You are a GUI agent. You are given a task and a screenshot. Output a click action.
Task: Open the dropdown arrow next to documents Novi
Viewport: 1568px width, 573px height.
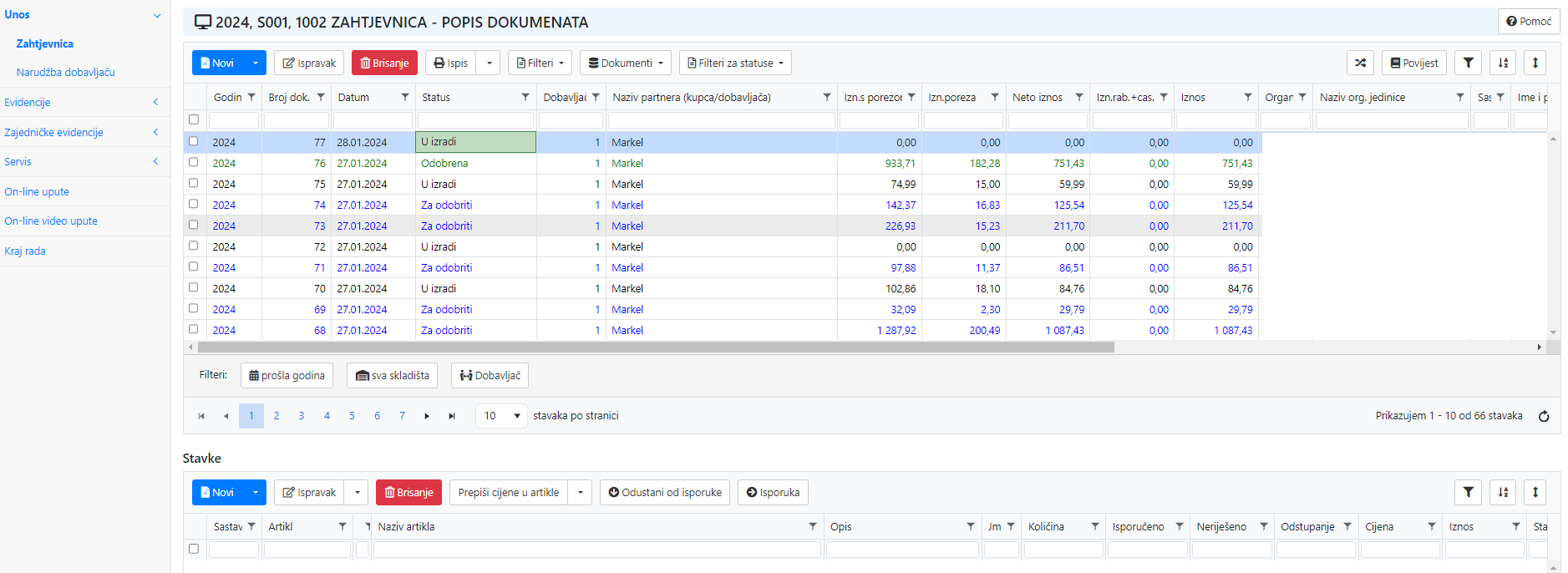tap(255, 63)
